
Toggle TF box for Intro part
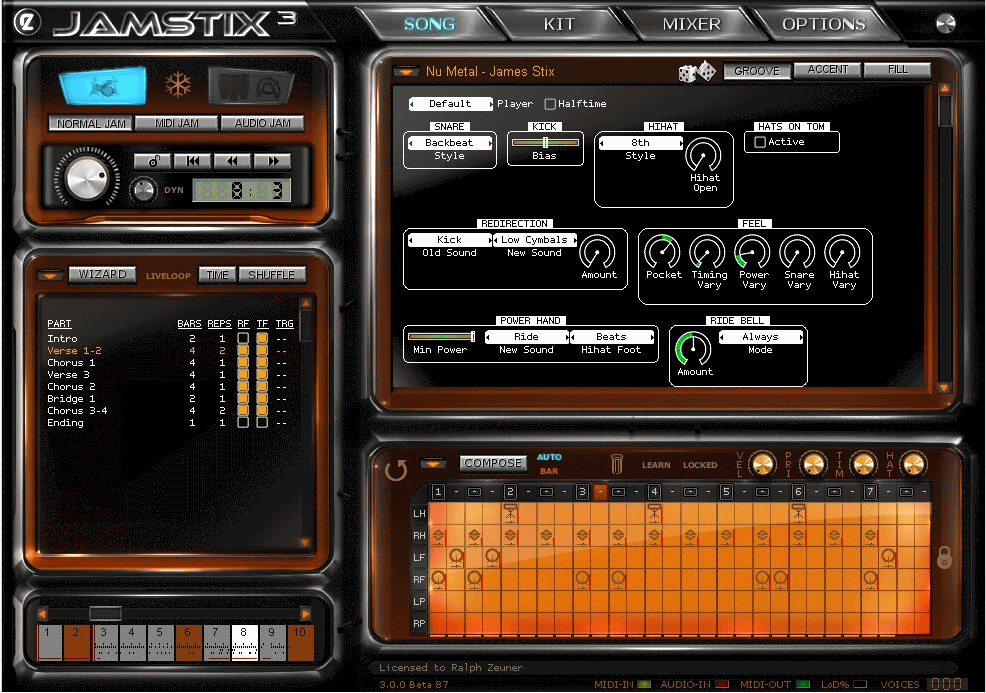(262, 338)
